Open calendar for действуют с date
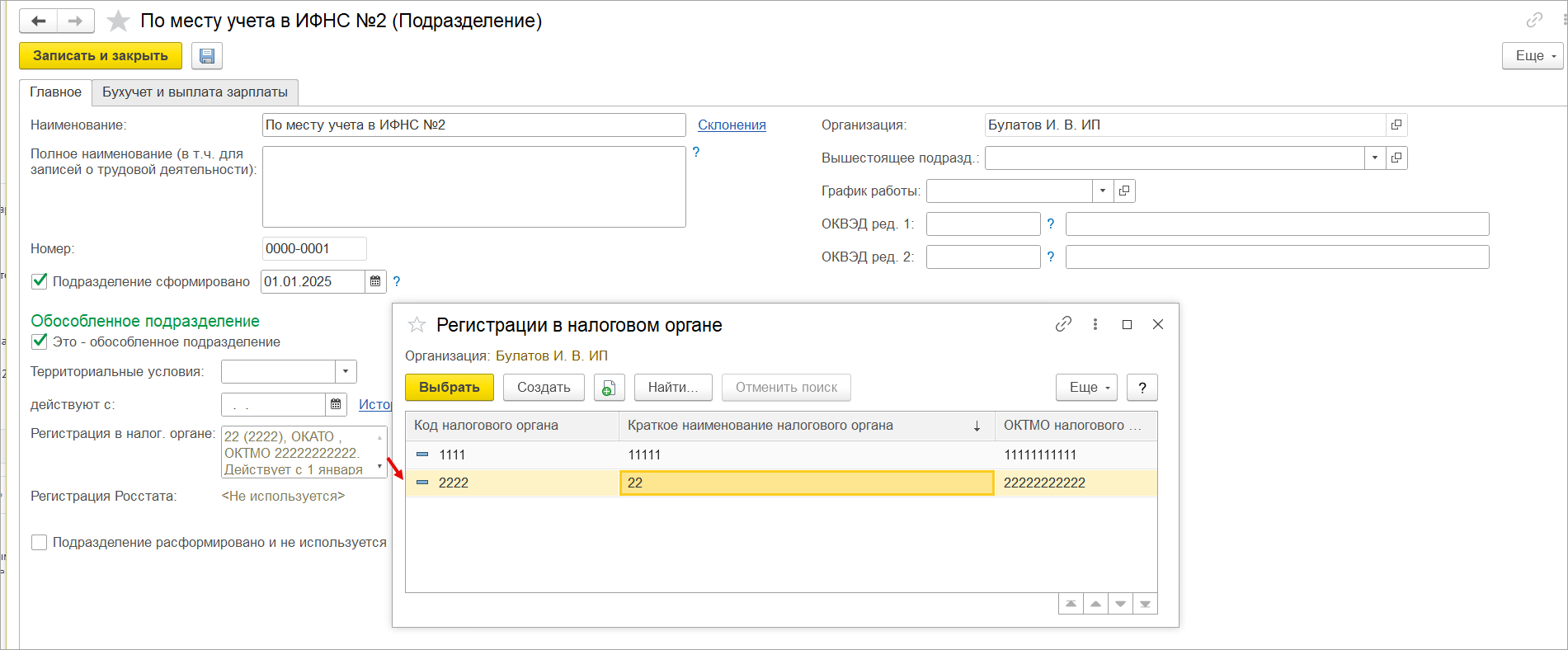 tap(336, 404)
